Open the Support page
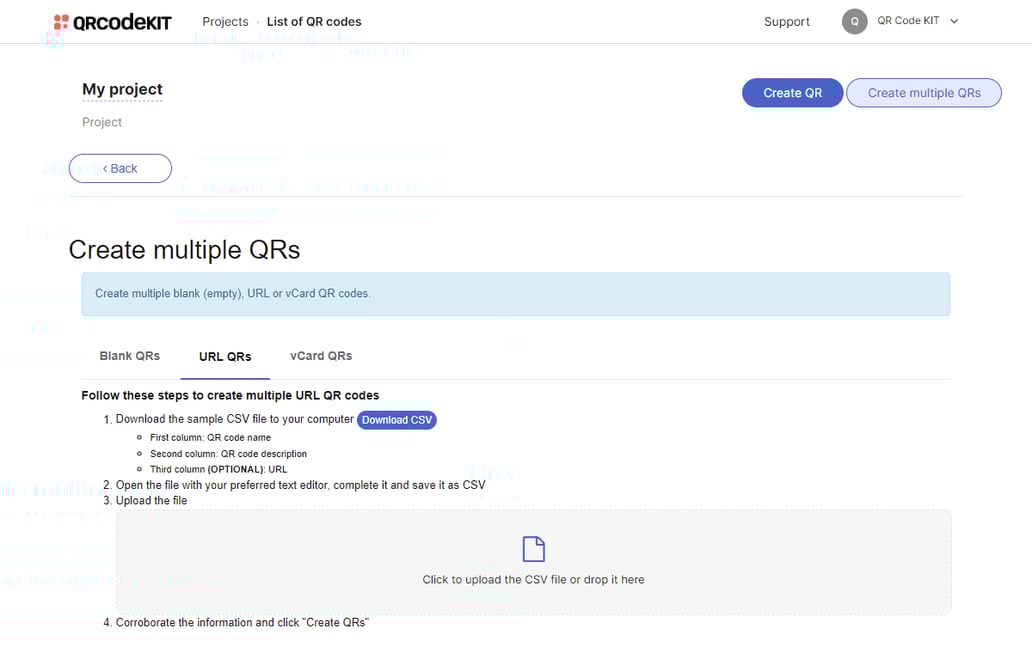This screenshot has width=1032, height=653. 786,21
